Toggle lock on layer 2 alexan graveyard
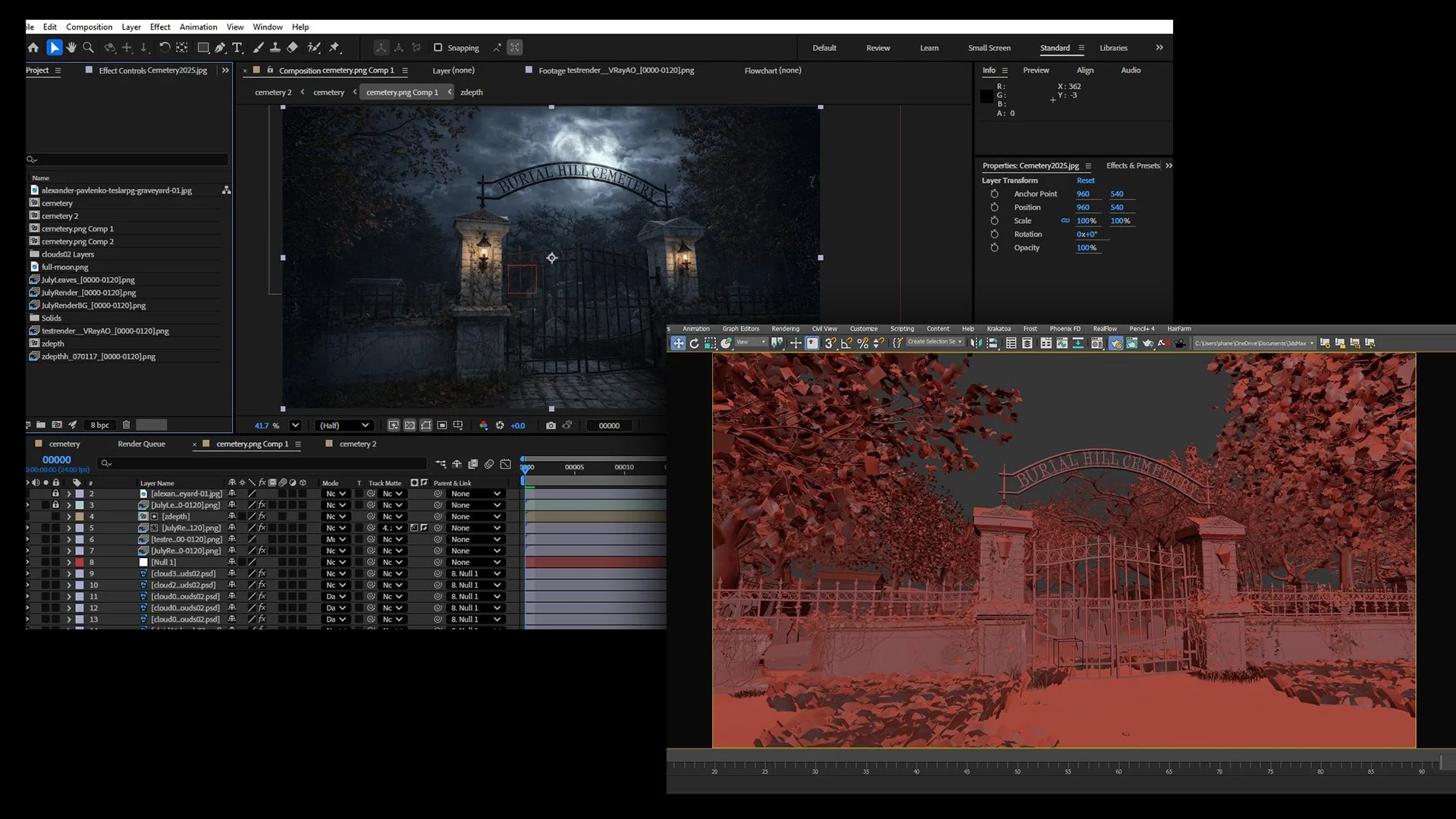1456x819 pixels. [55, 494]
